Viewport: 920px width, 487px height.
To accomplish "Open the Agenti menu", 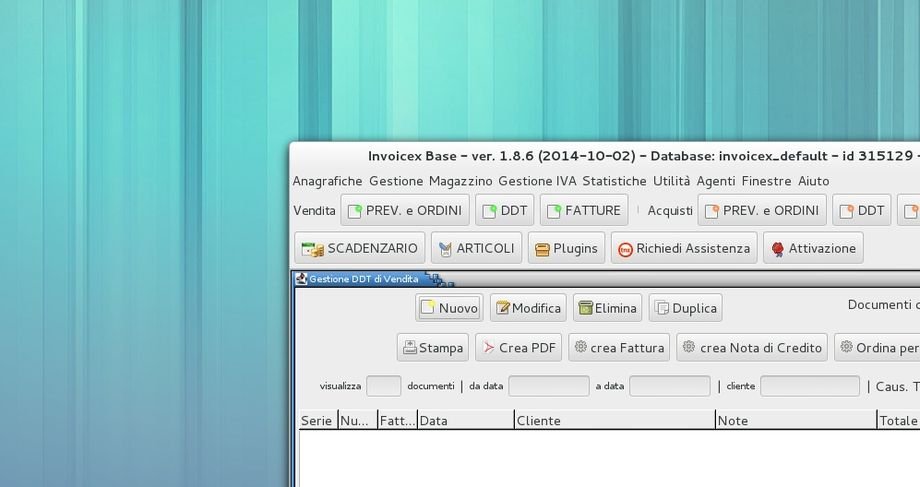I will click(716, 181).
